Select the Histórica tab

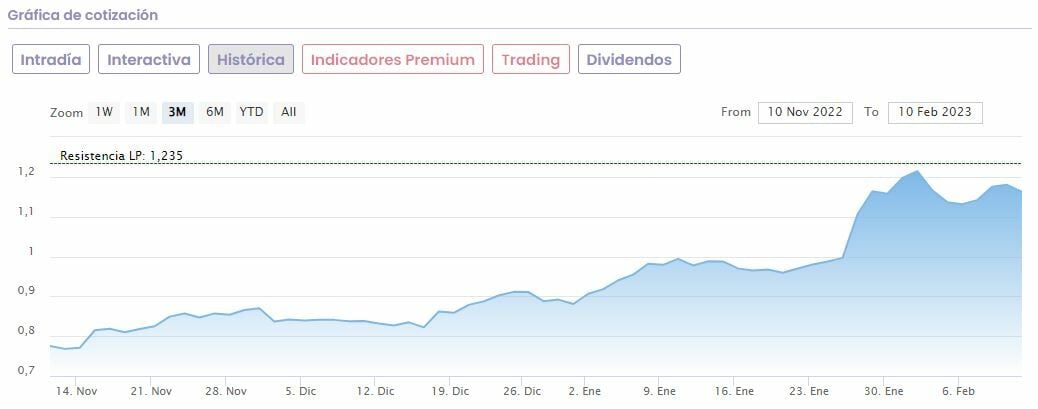coord(251,60)
